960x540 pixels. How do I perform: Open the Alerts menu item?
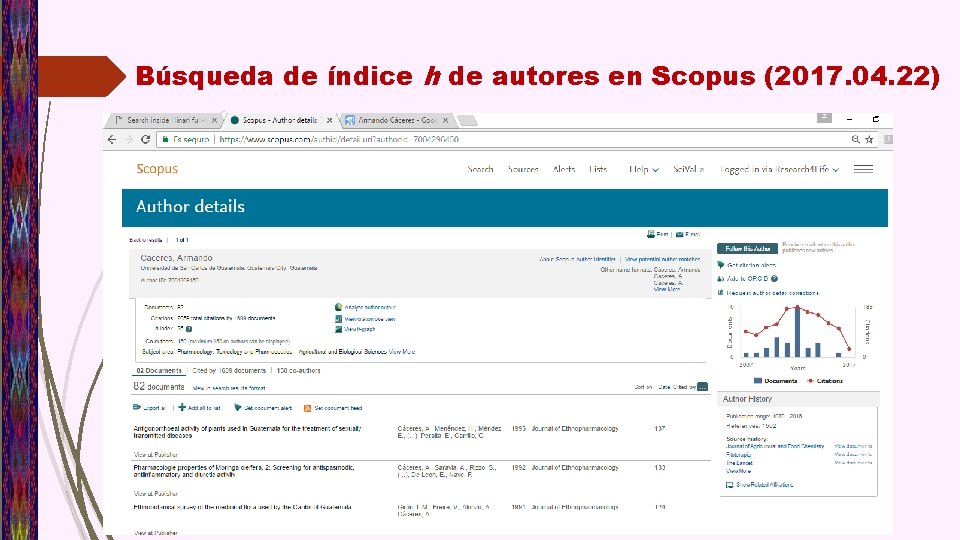564,169
